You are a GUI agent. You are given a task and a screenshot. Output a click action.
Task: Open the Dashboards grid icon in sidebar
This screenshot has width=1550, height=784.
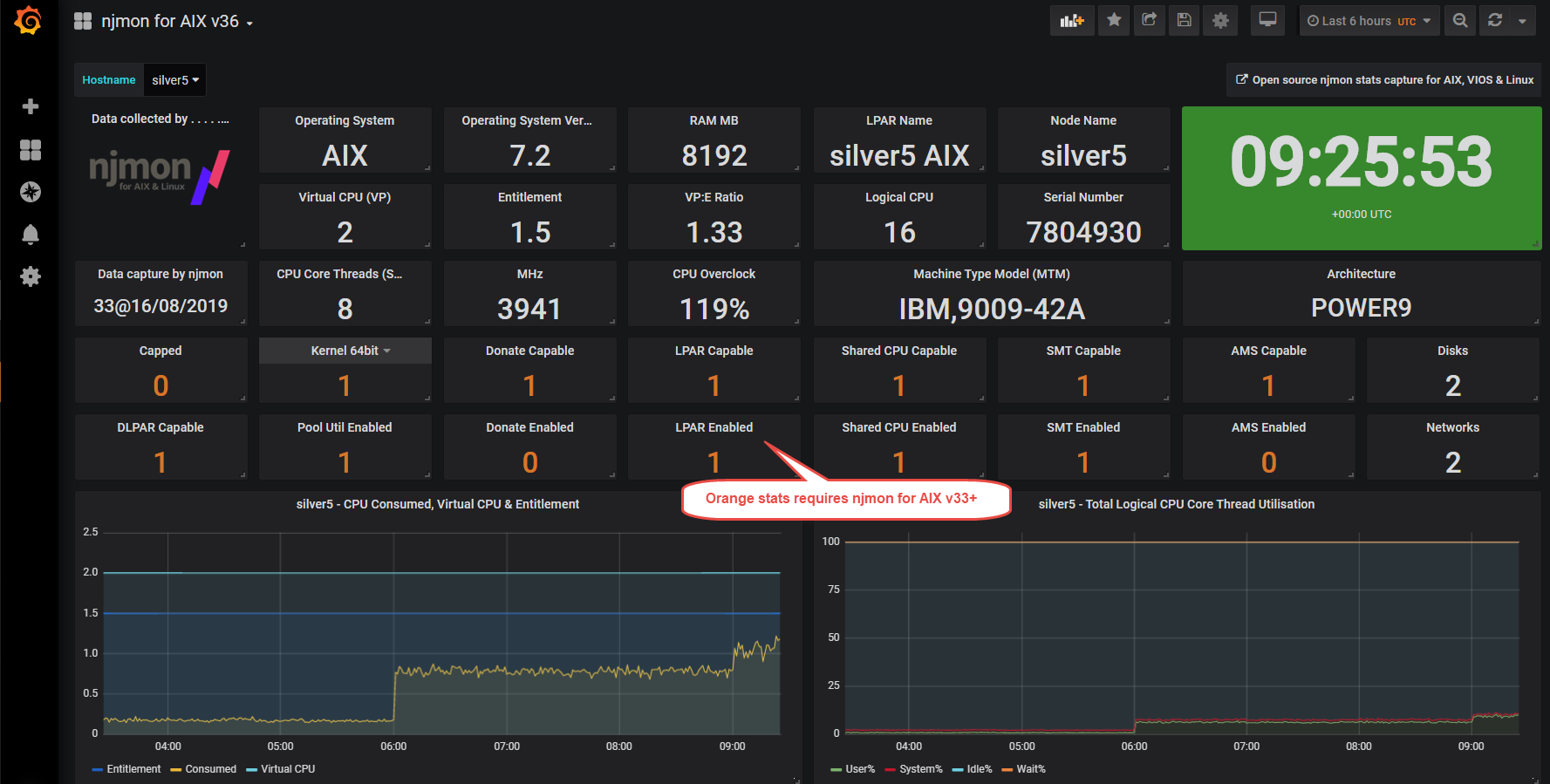click(31, 150)
